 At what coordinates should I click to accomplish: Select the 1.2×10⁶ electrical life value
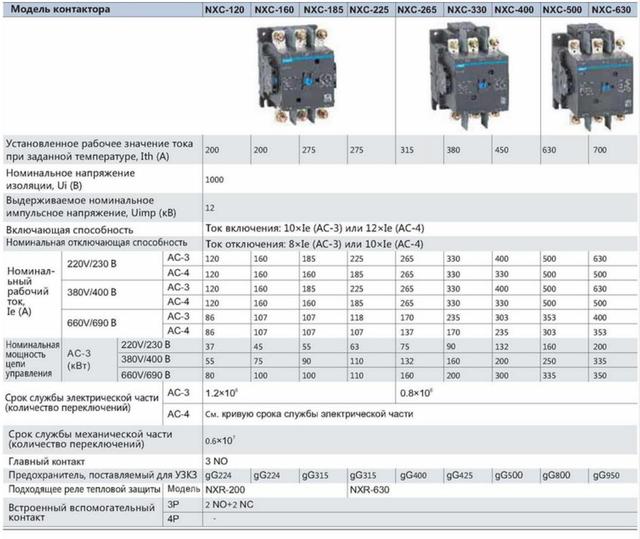pos(221,394)
